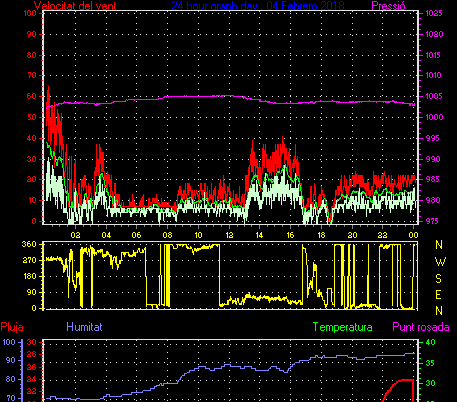The image size is (457, 402).
Task: Click the 08 hour mark on time axis
Action: [x=167, y=235]
